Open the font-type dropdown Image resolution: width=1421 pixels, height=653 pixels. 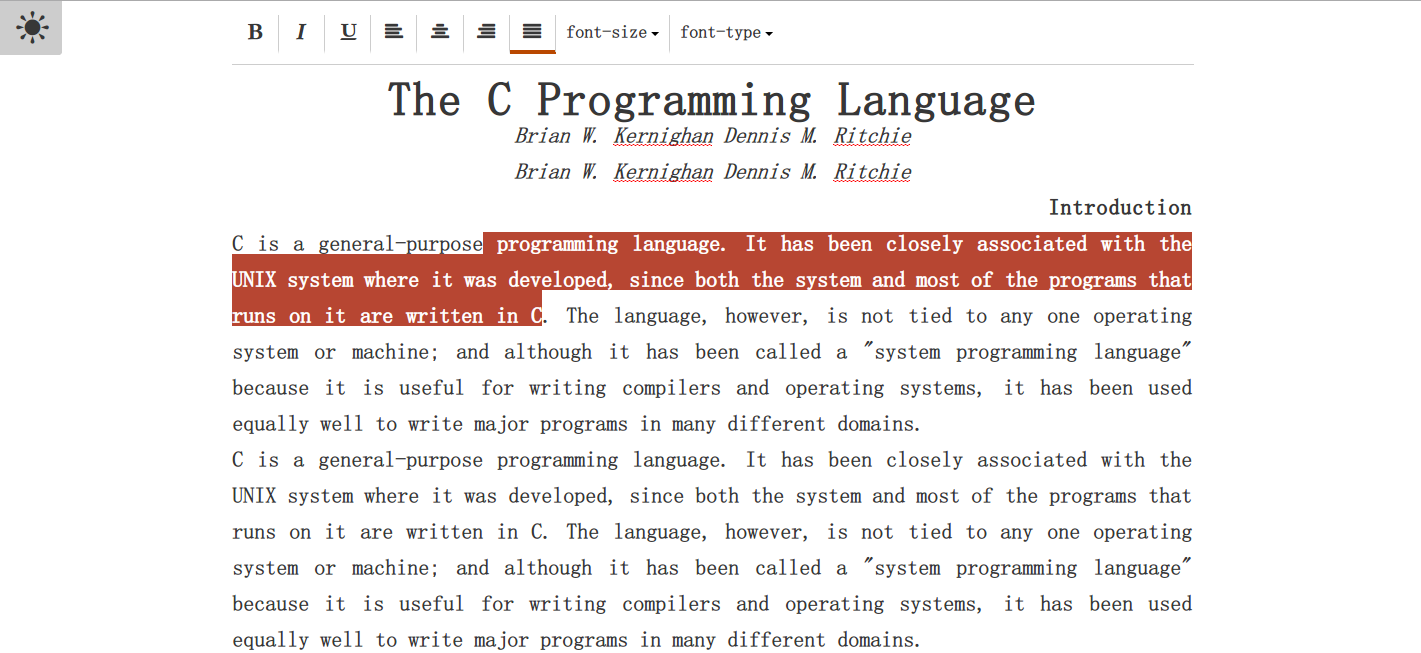(x=726, y=32)
